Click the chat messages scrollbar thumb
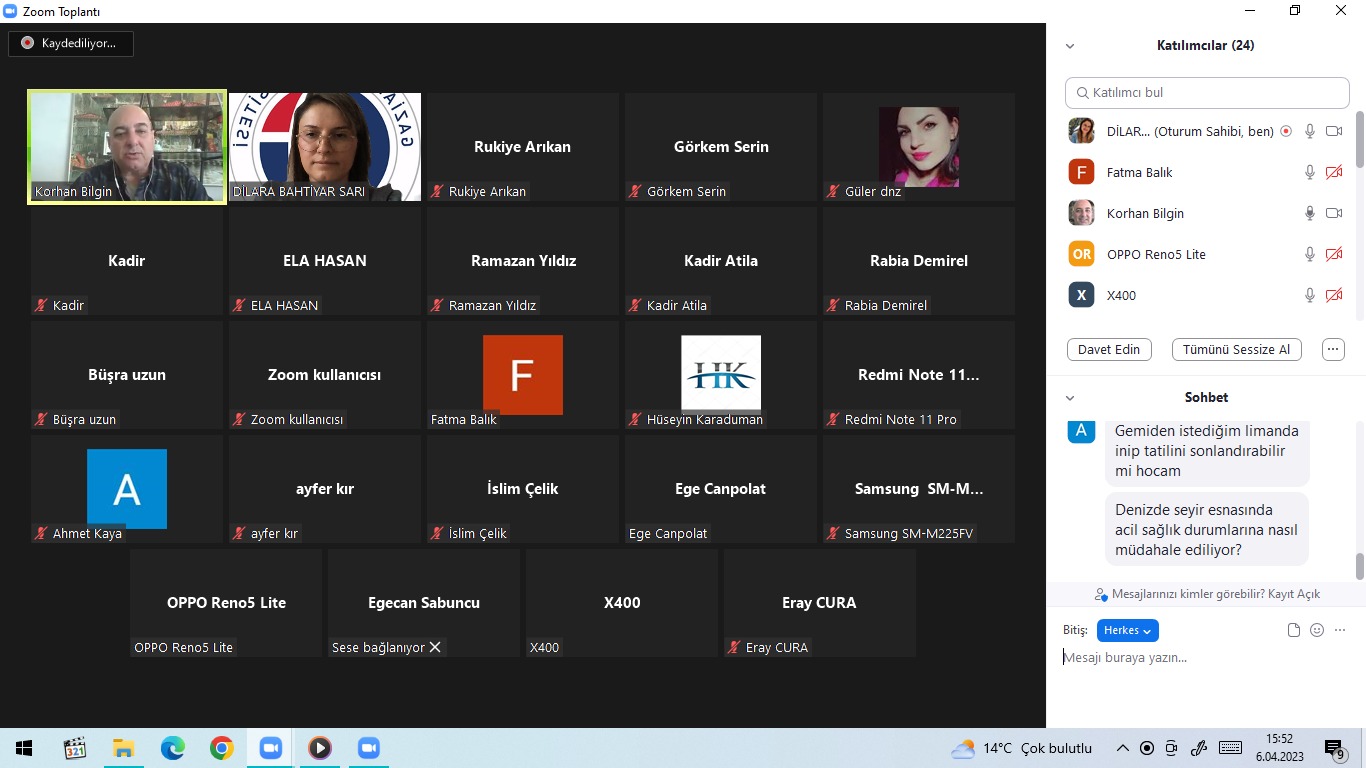This screenshot has width=1366, height=768. [1359, 566]
